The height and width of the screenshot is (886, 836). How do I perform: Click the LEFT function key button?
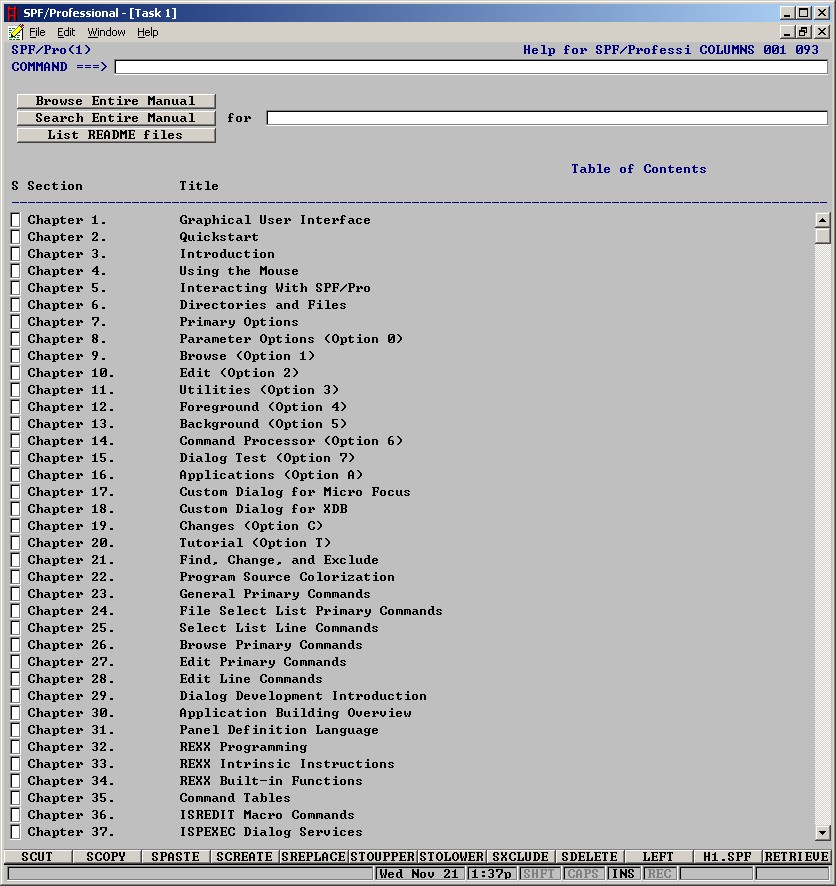(658, 857)
